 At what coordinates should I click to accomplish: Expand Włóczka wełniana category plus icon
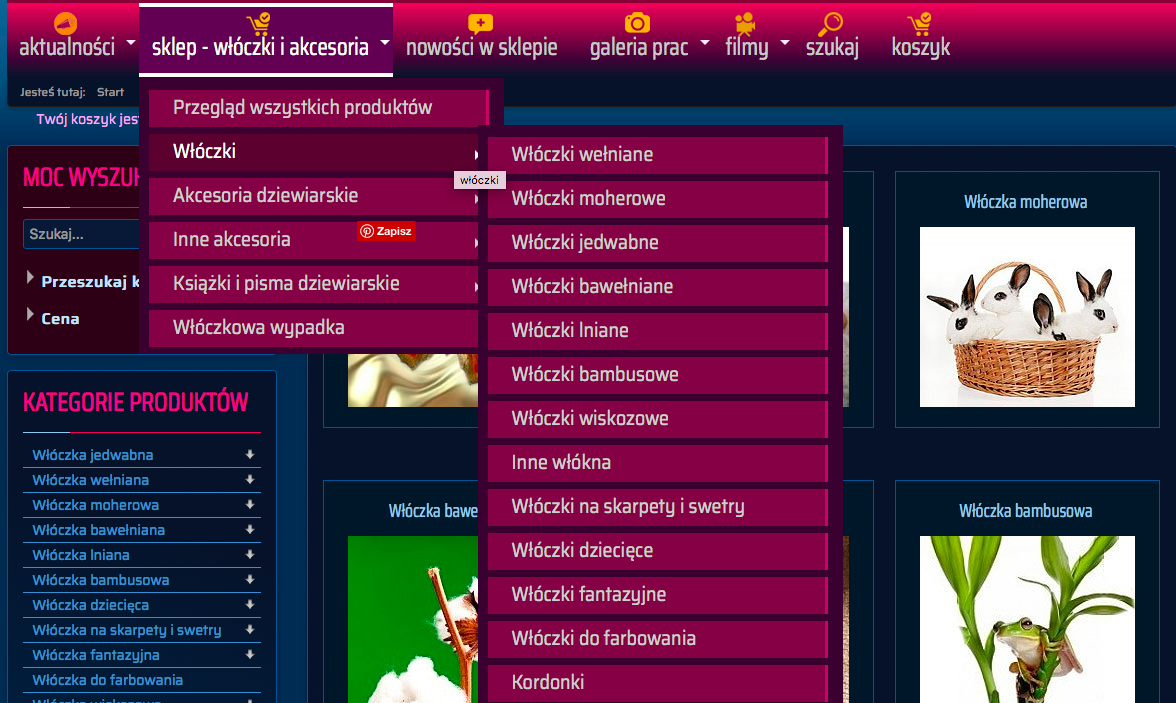250,479
